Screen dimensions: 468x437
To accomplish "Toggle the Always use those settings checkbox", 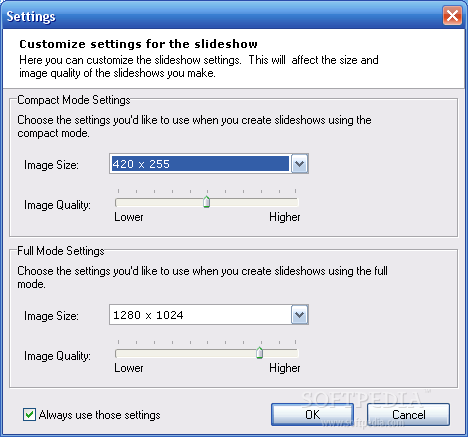I will 29,415.
